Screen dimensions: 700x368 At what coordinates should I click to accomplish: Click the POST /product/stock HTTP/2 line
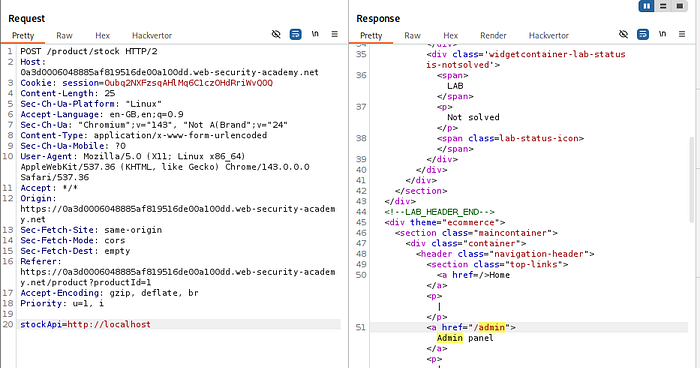89,51
